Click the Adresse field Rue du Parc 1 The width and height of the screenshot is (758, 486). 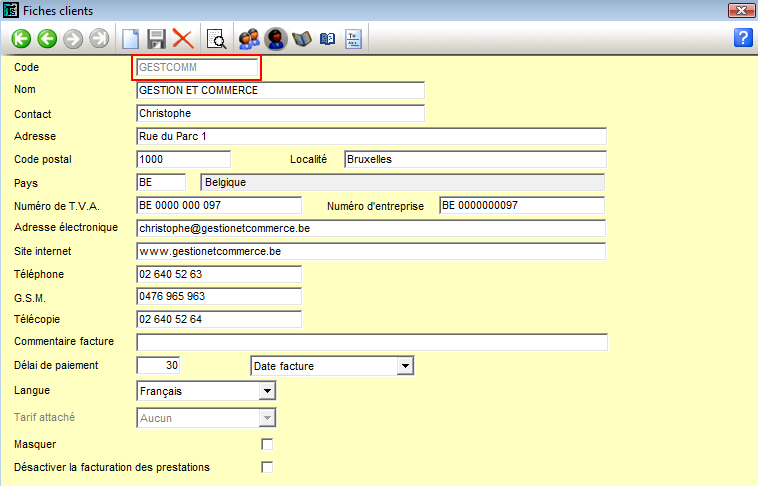click(x=371, y=136)
